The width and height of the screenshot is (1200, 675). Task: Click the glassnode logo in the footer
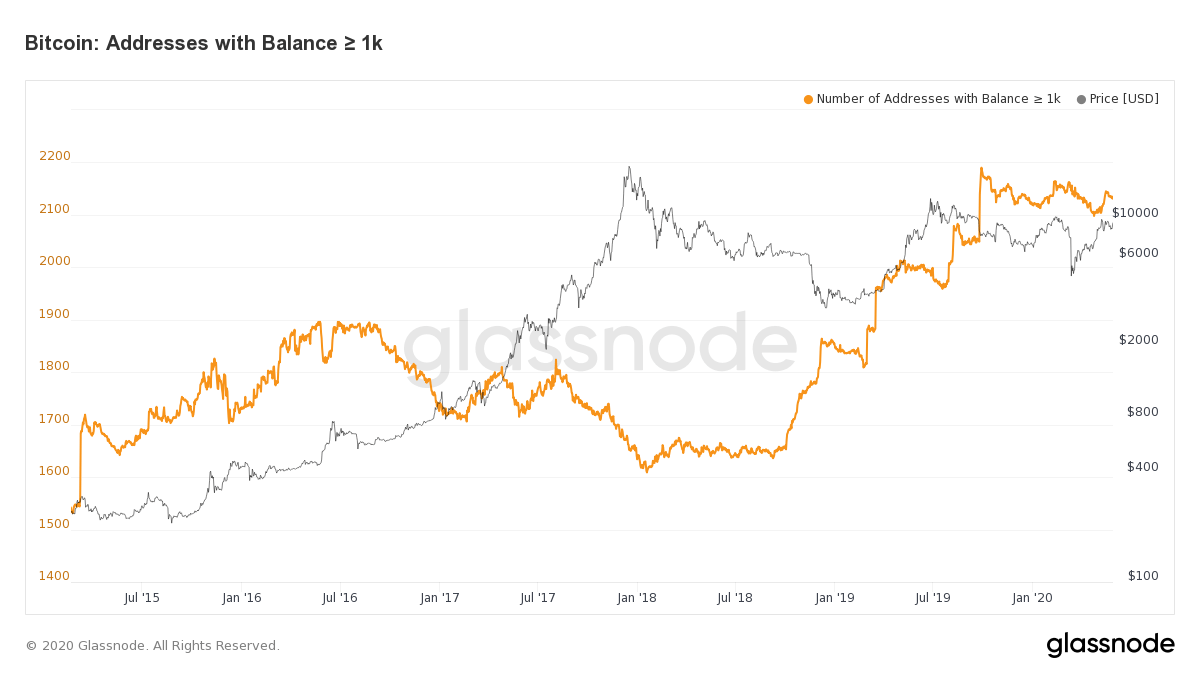click(x=1110, y=645)
